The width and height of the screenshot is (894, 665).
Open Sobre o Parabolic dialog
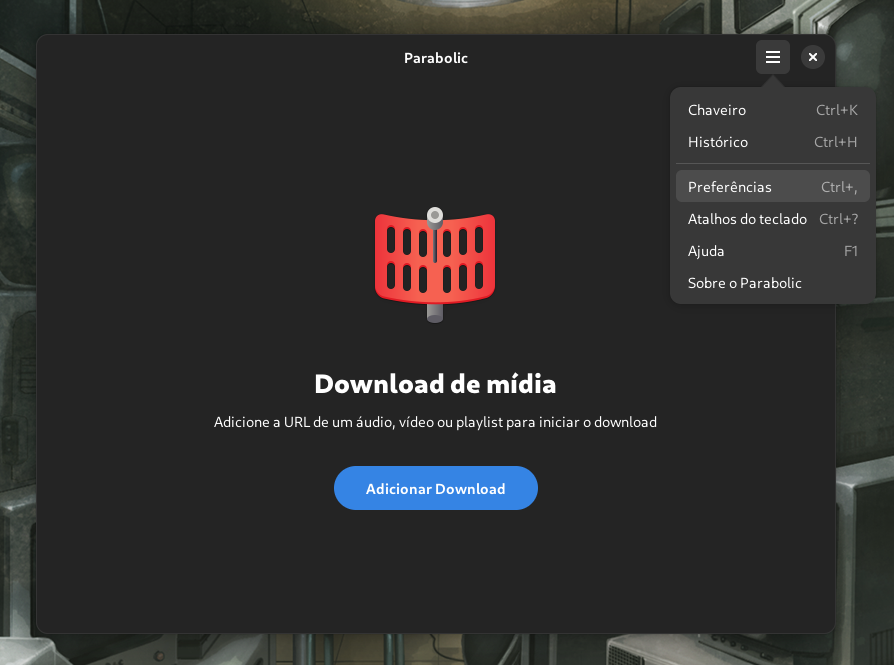[x=773, y=283]
